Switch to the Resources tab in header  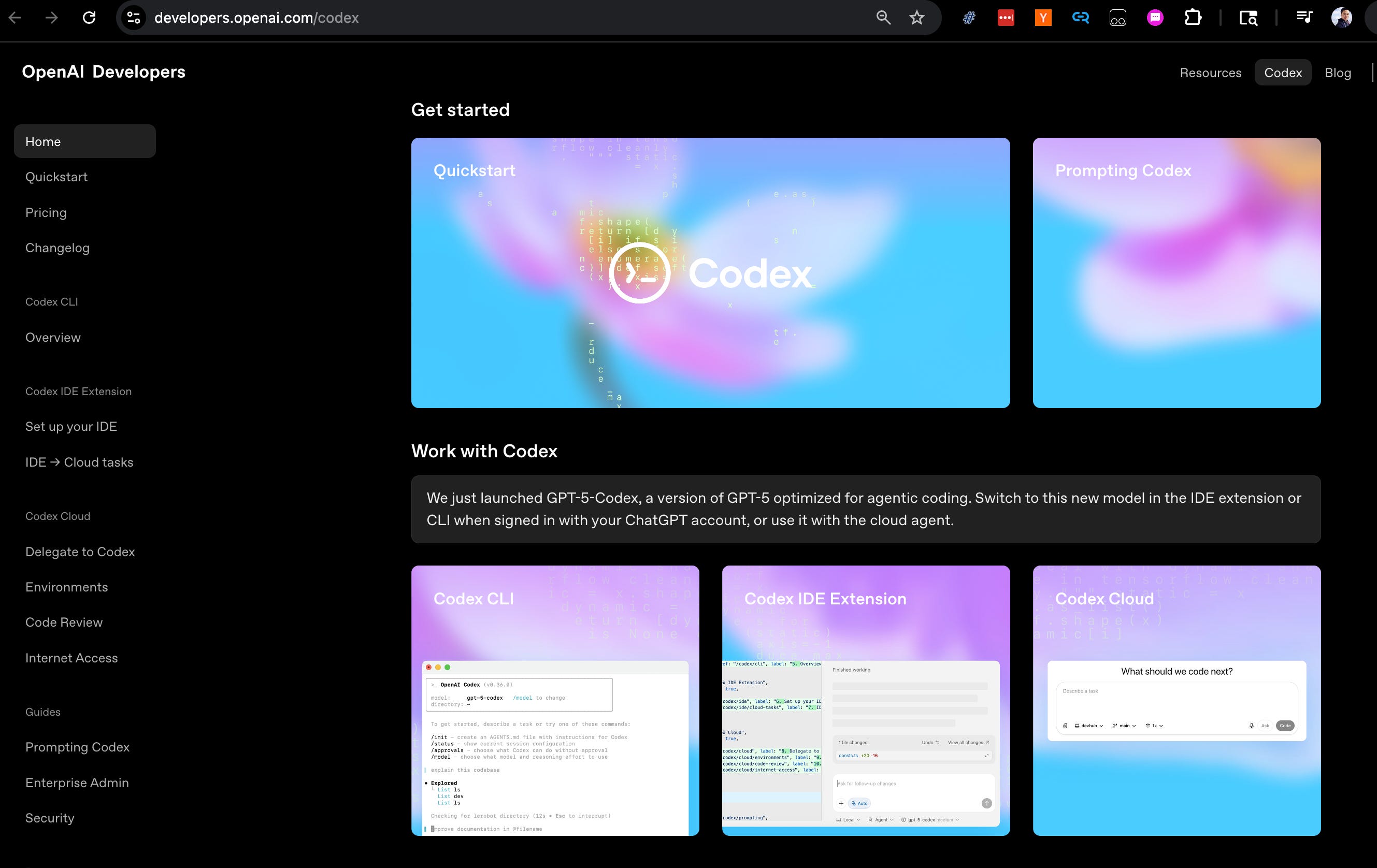[1211, 73]
